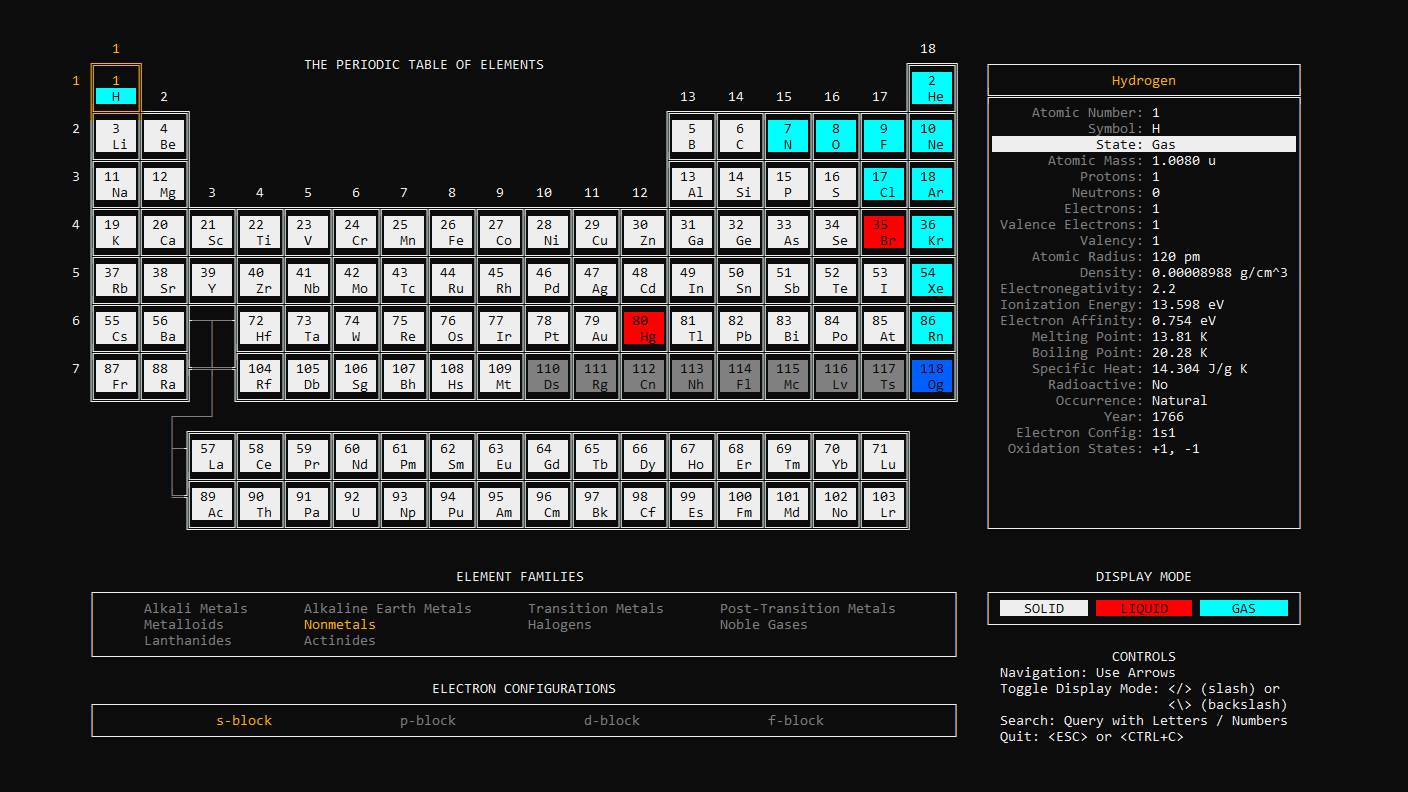This screenshot has height=792, width=1408.
Task: Select the Halogens family filter
Action: 559,624
